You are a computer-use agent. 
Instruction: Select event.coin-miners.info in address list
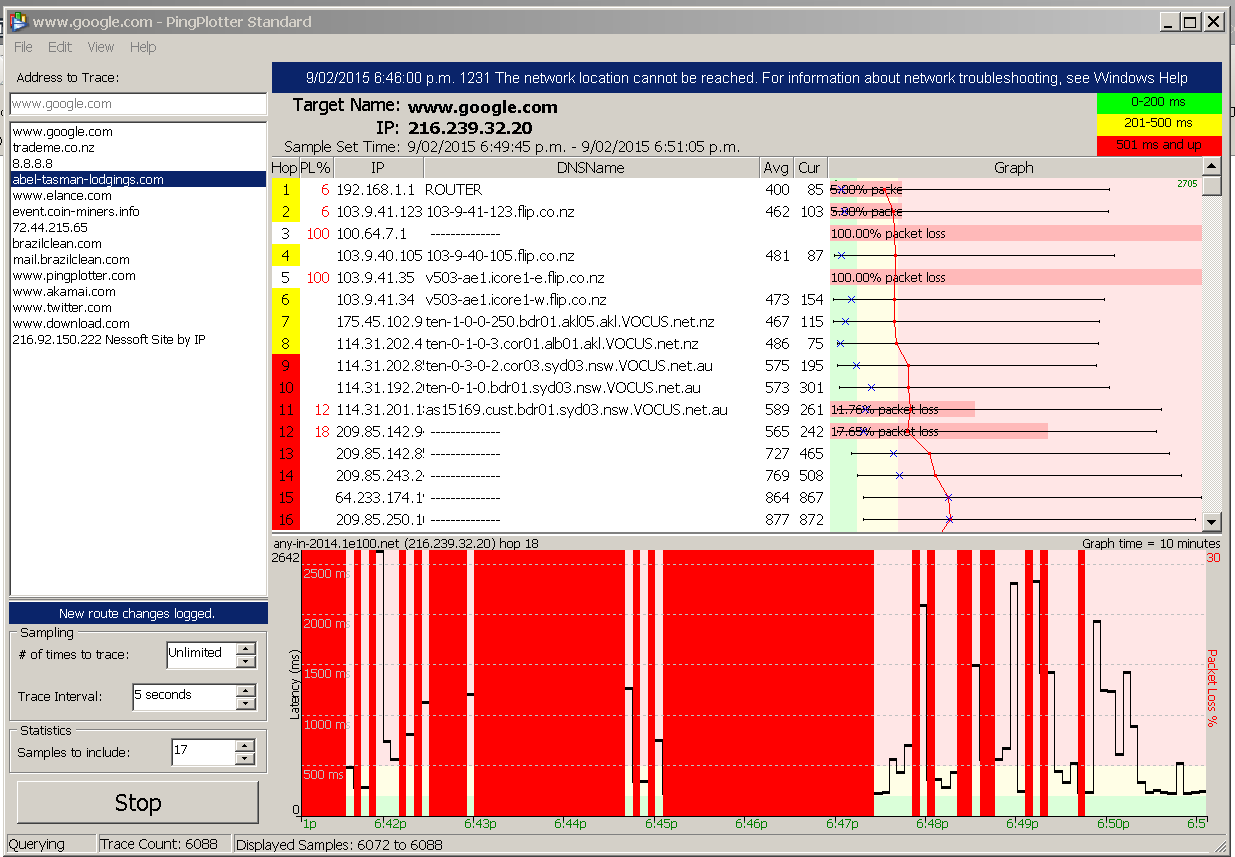[138, 212]
